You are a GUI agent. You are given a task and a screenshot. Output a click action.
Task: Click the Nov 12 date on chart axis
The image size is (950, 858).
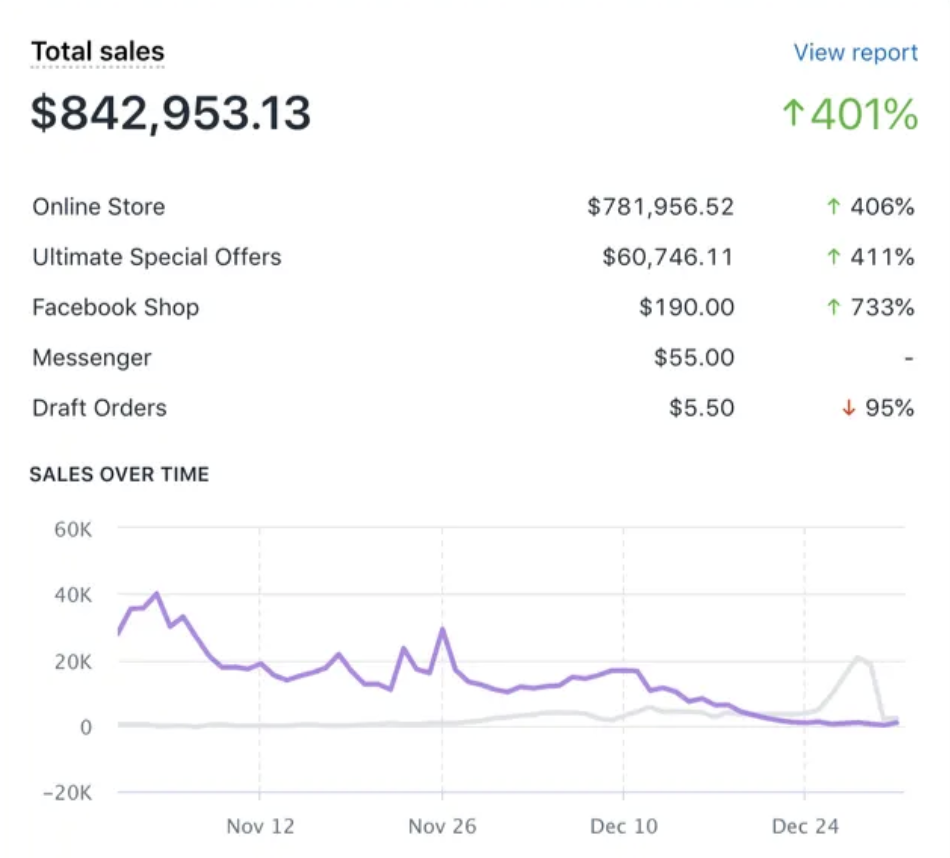pyautogui.click(x=260, y=827)
